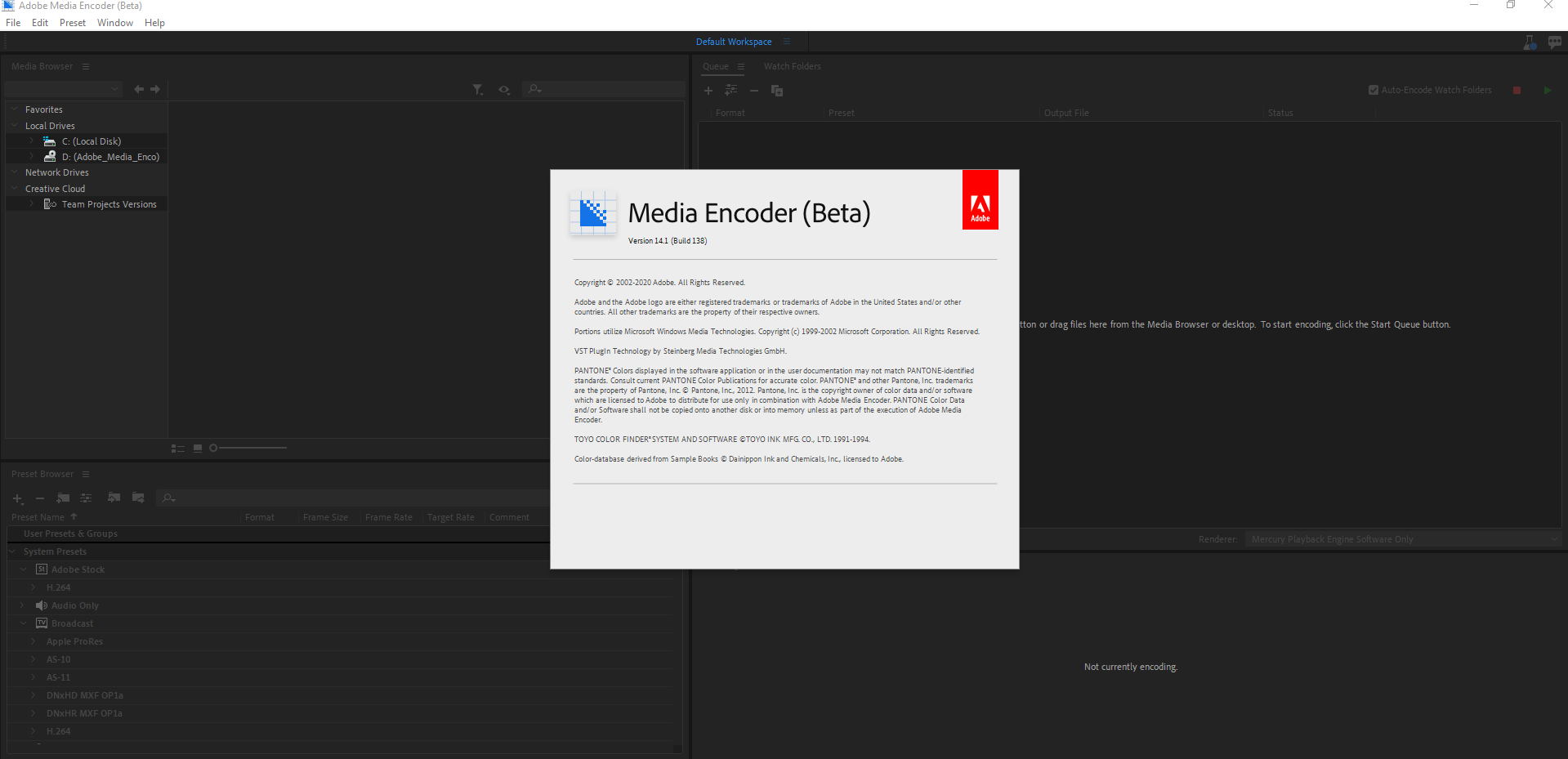Expand the D: (Adobe_Media_Enco) drive
1568x759 pixels.
click(32, 157)
